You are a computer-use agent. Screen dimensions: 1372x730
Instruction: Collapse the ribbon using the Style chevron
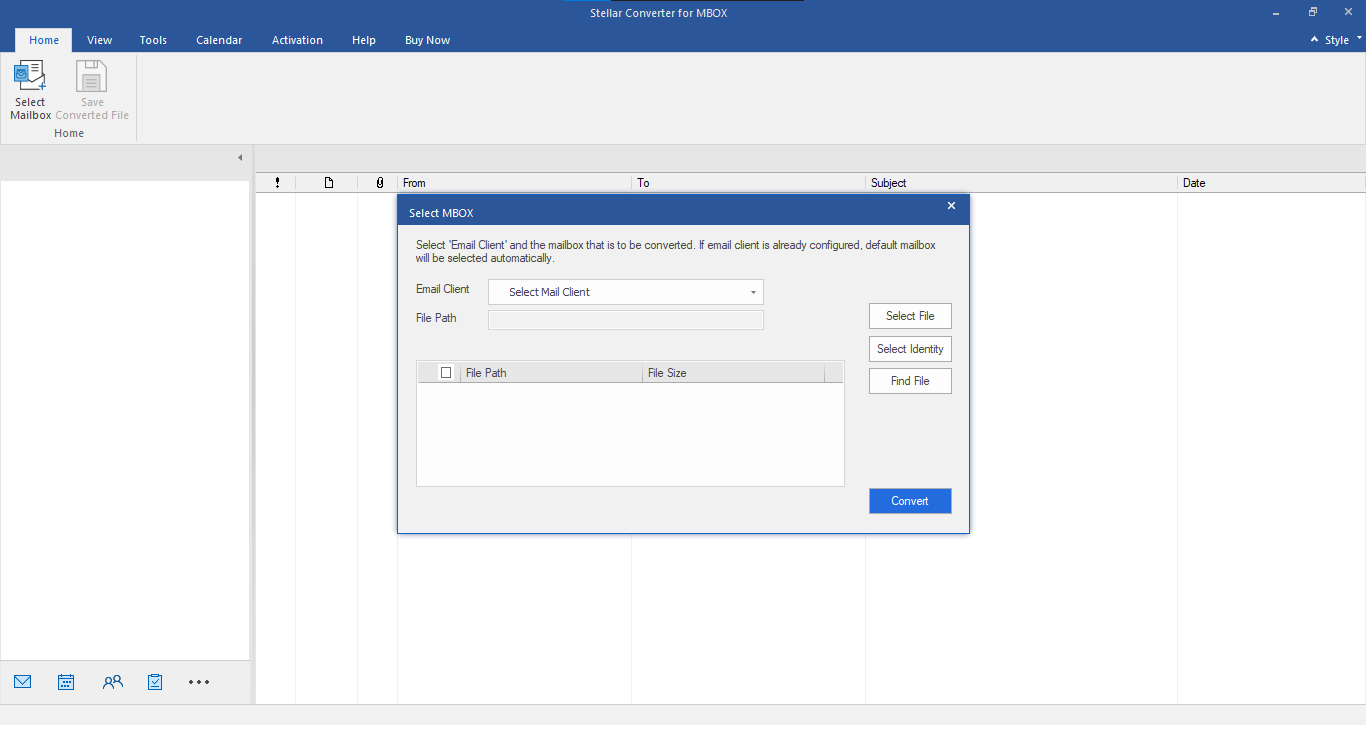coord(1313,40)
